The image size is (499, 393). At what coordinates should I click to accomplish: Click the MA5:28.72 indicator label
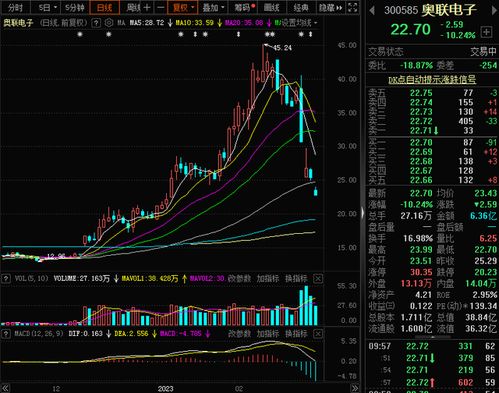pos(147,23)
